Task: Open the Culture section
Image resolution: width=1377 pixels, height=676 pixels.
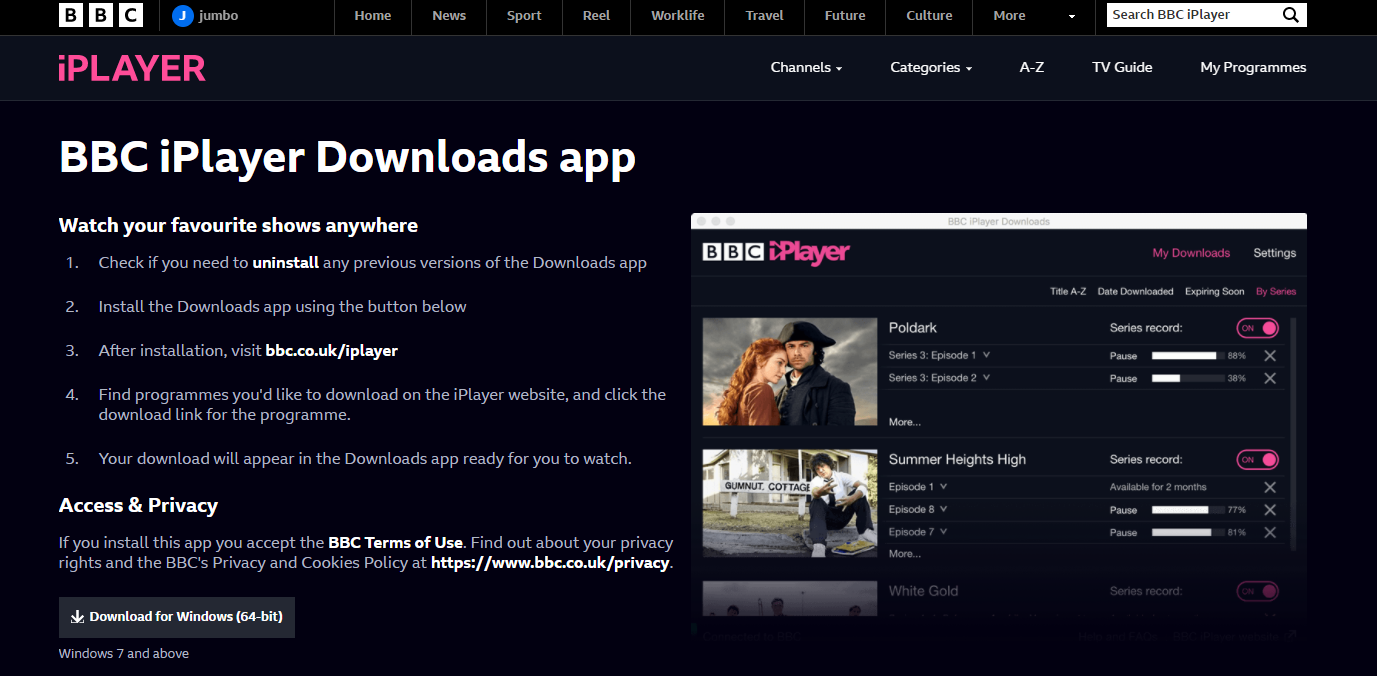Action: 929,15
